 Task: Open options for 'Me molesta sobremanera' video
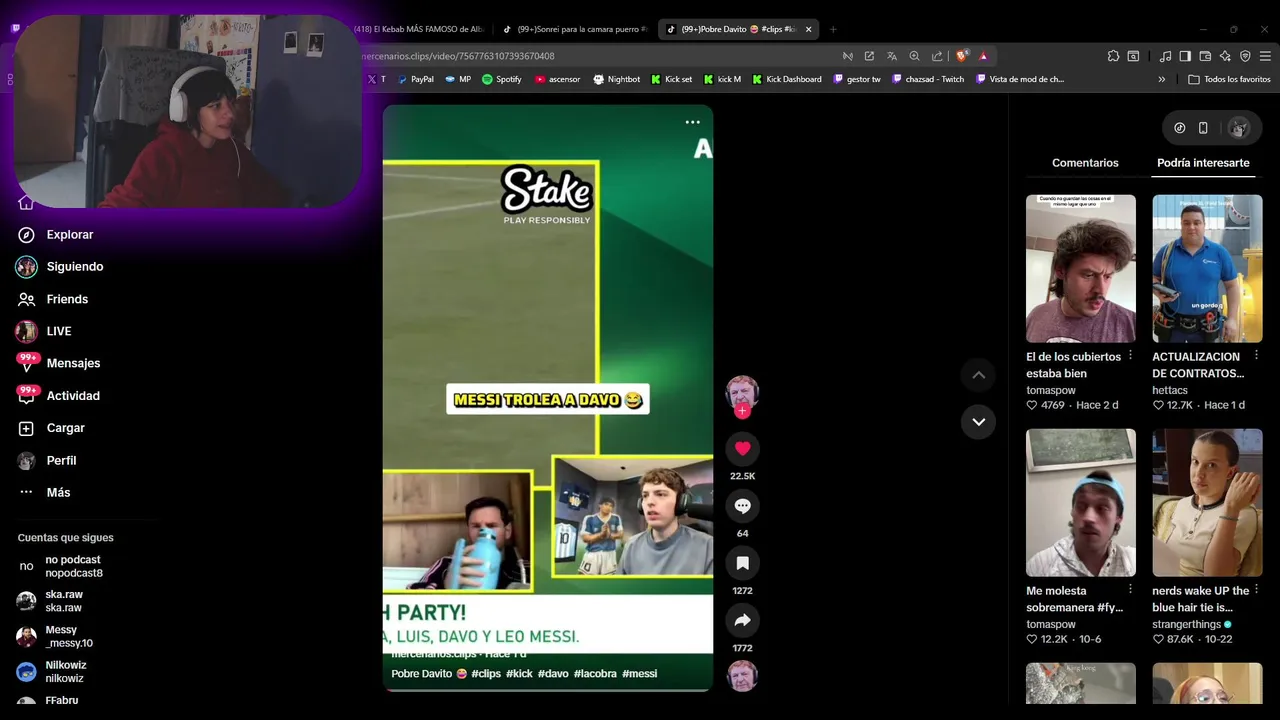tap(1131, 590)
